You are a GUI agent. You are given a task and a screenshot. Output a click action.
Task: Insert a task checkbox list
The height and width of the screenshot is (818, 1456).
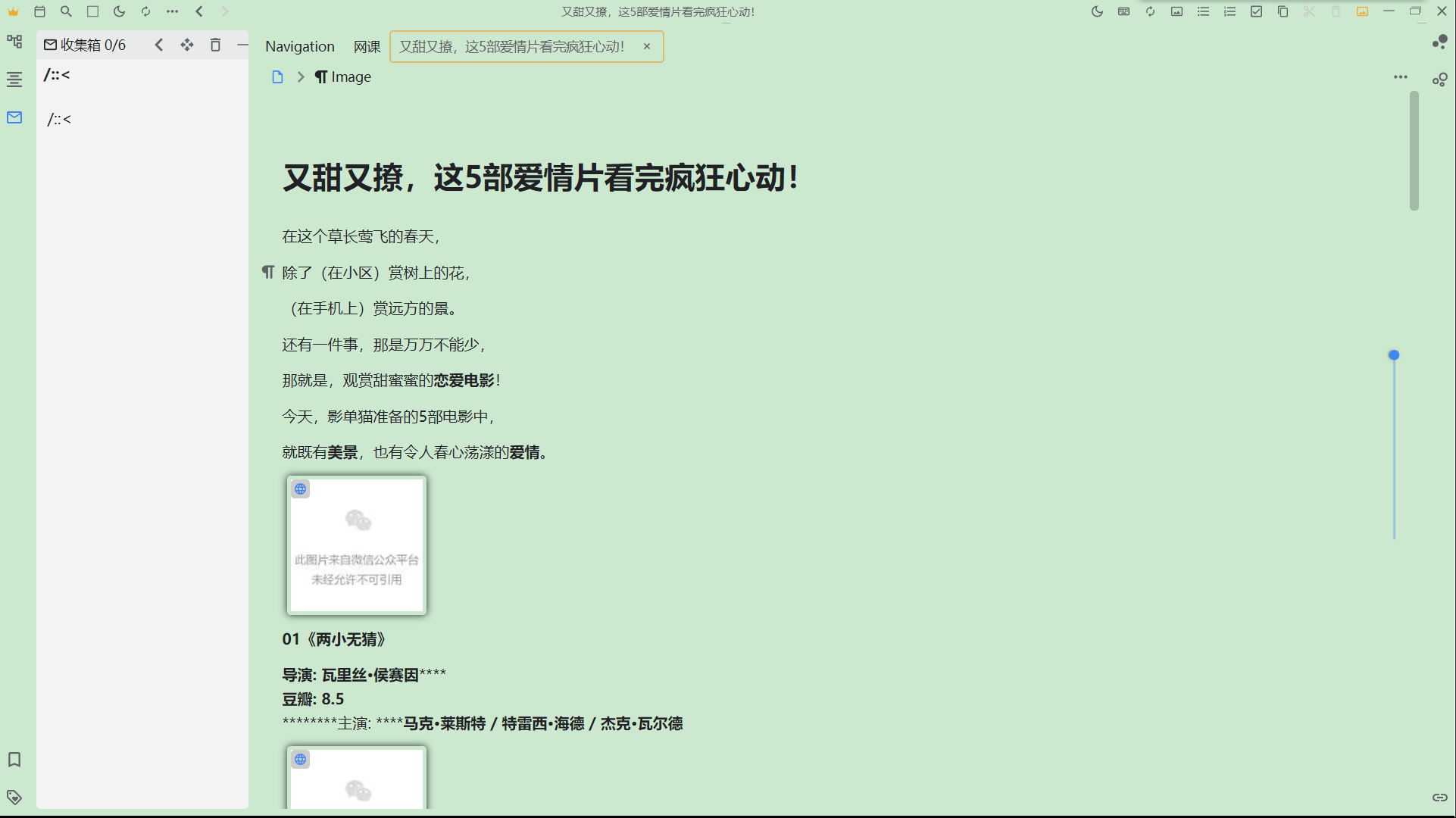(1256, 11)
